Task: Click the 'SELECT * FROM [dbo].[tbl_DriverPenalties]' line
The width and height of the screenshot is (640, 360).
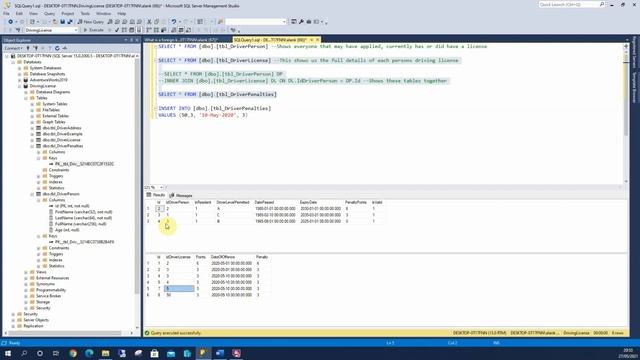Action: click(217, 94)
